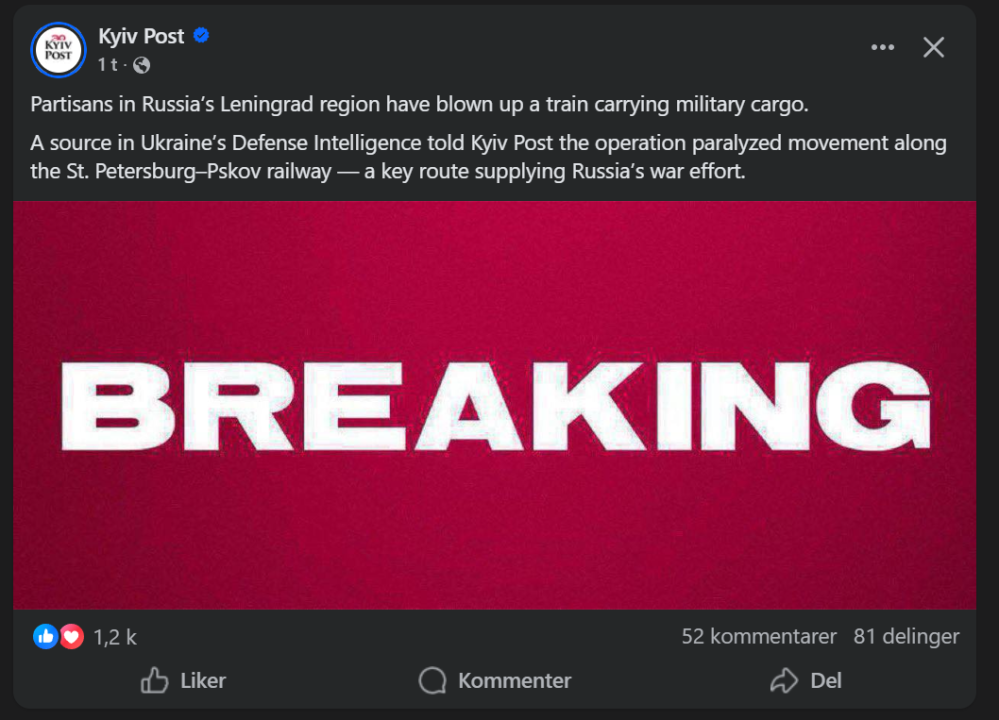Screen dimensions: 999x720
Task: Open the Kyiv Post profile picture
Action: click(59, 50)
